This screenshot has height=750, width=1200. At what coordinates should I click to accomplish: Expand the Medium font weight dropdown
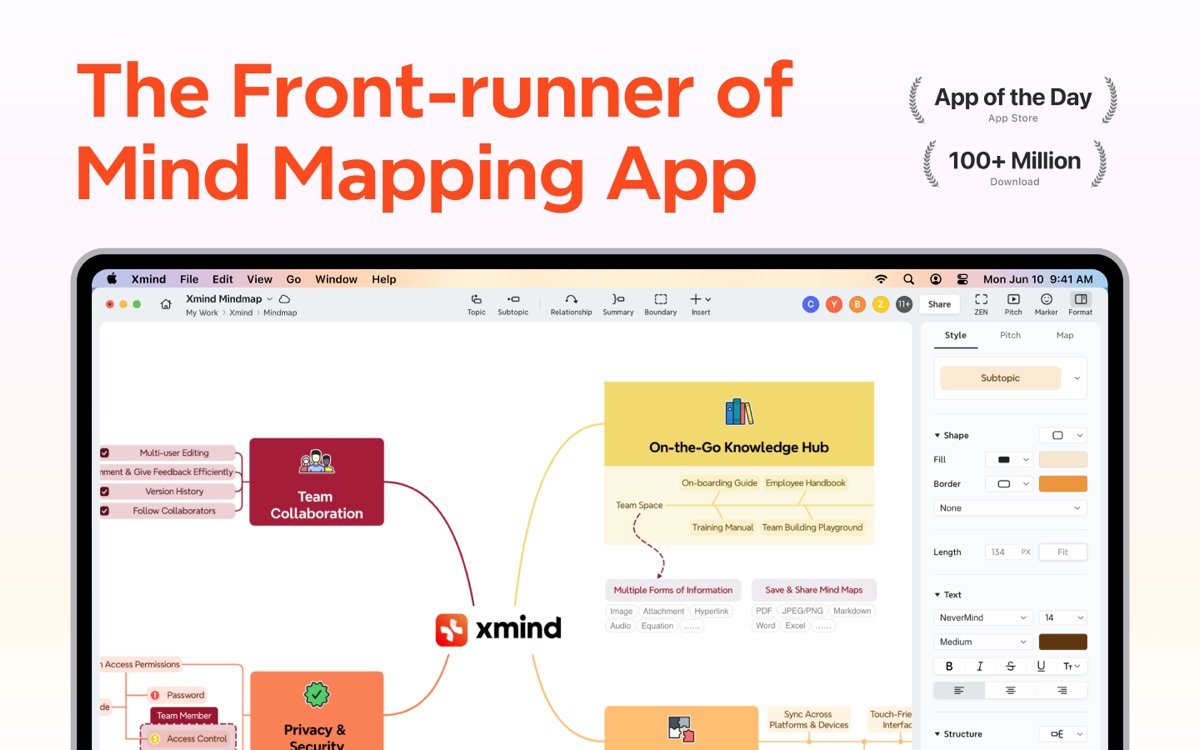pos(982,642)
